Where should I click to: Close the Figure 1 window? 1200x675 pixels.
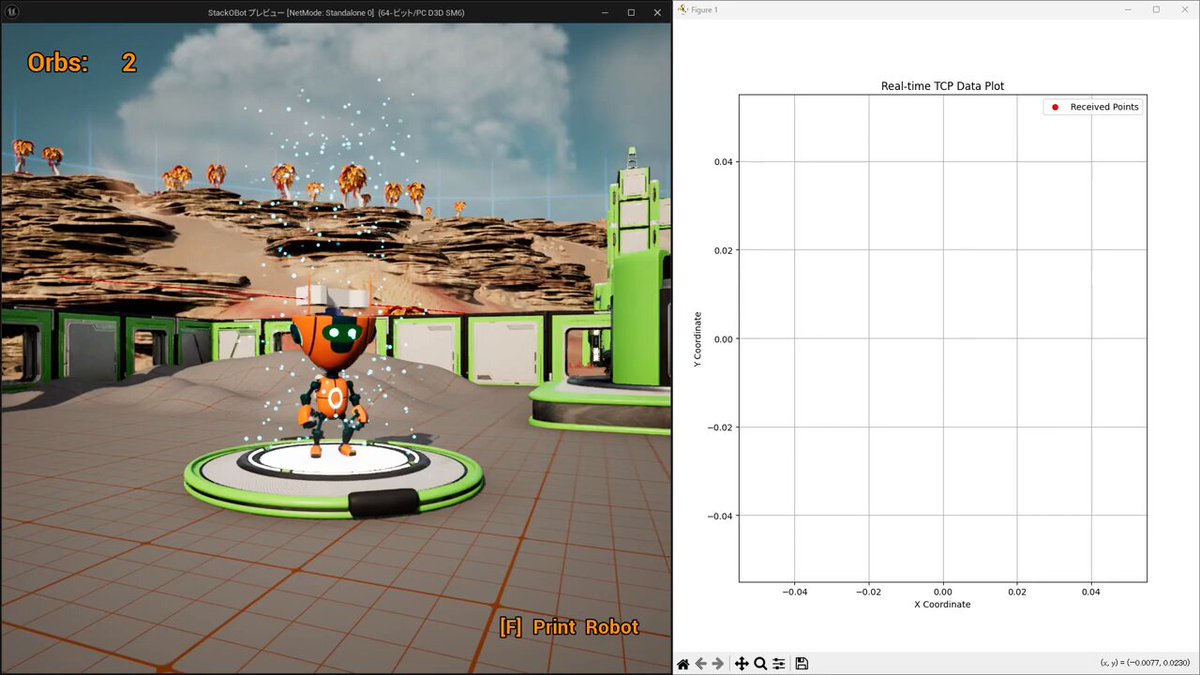pos(1184,9)
